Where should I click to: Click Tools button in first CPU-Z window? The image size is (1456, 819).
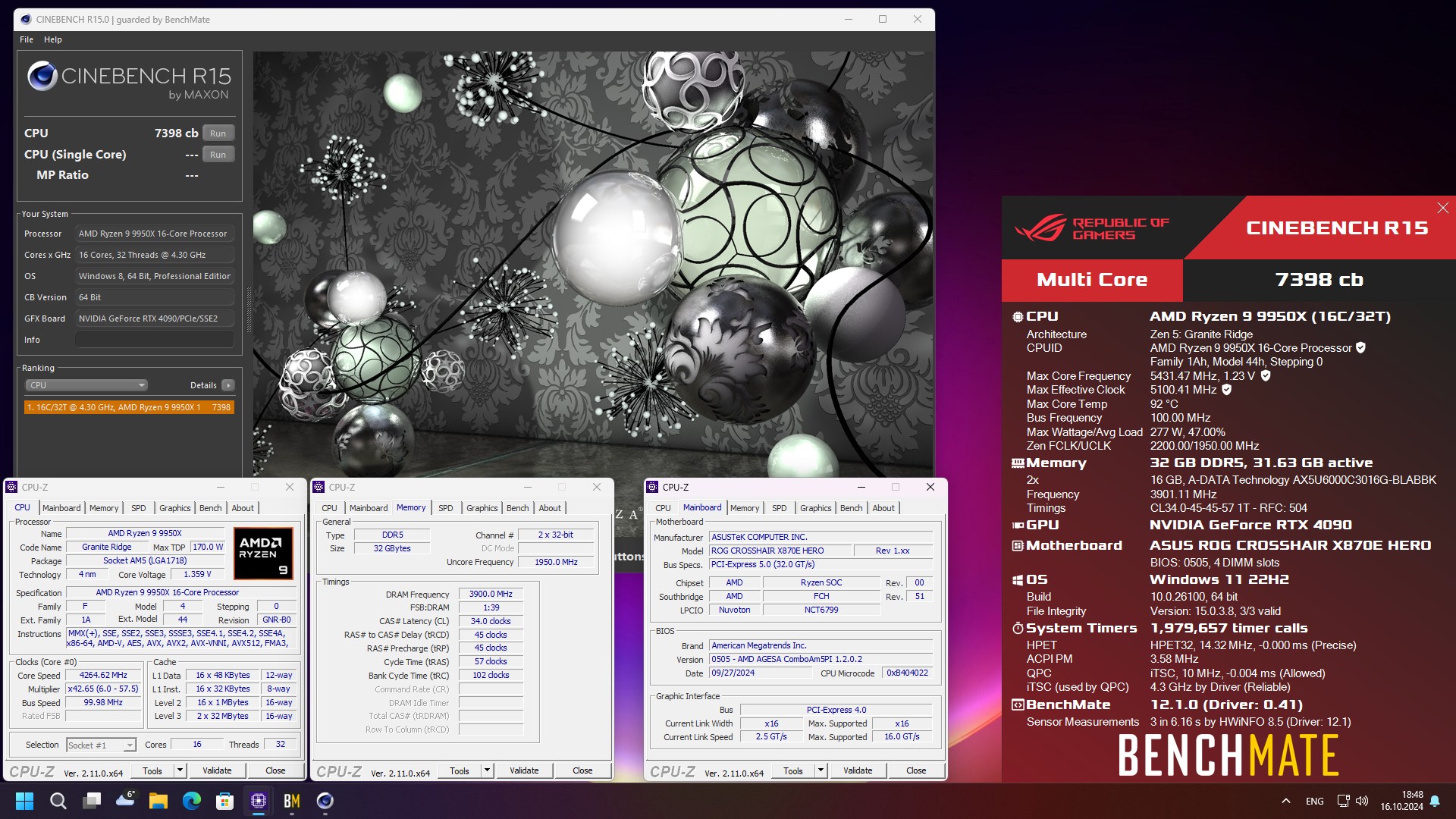click(x=152, y=770)
